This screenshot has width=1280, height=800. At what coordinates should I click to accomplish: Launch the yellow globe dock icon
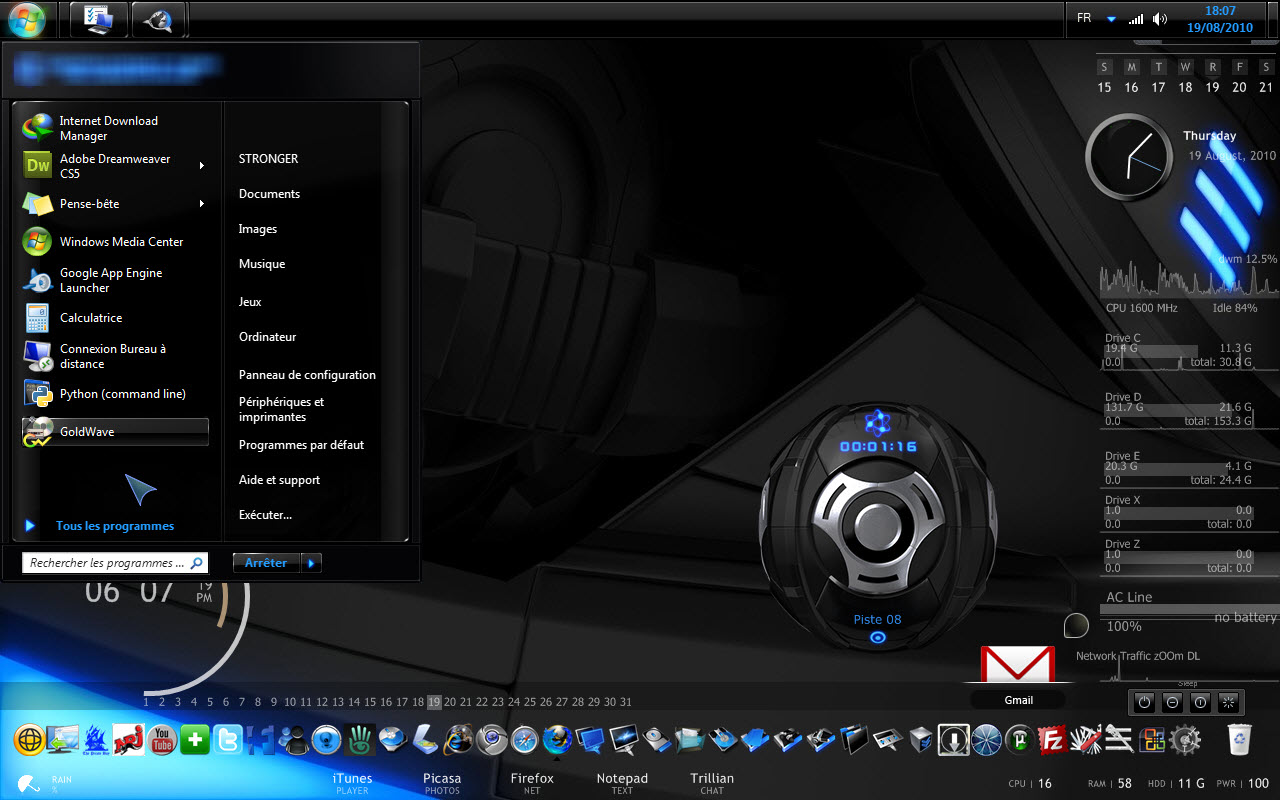pyautogui.click(x=30, y=740)
